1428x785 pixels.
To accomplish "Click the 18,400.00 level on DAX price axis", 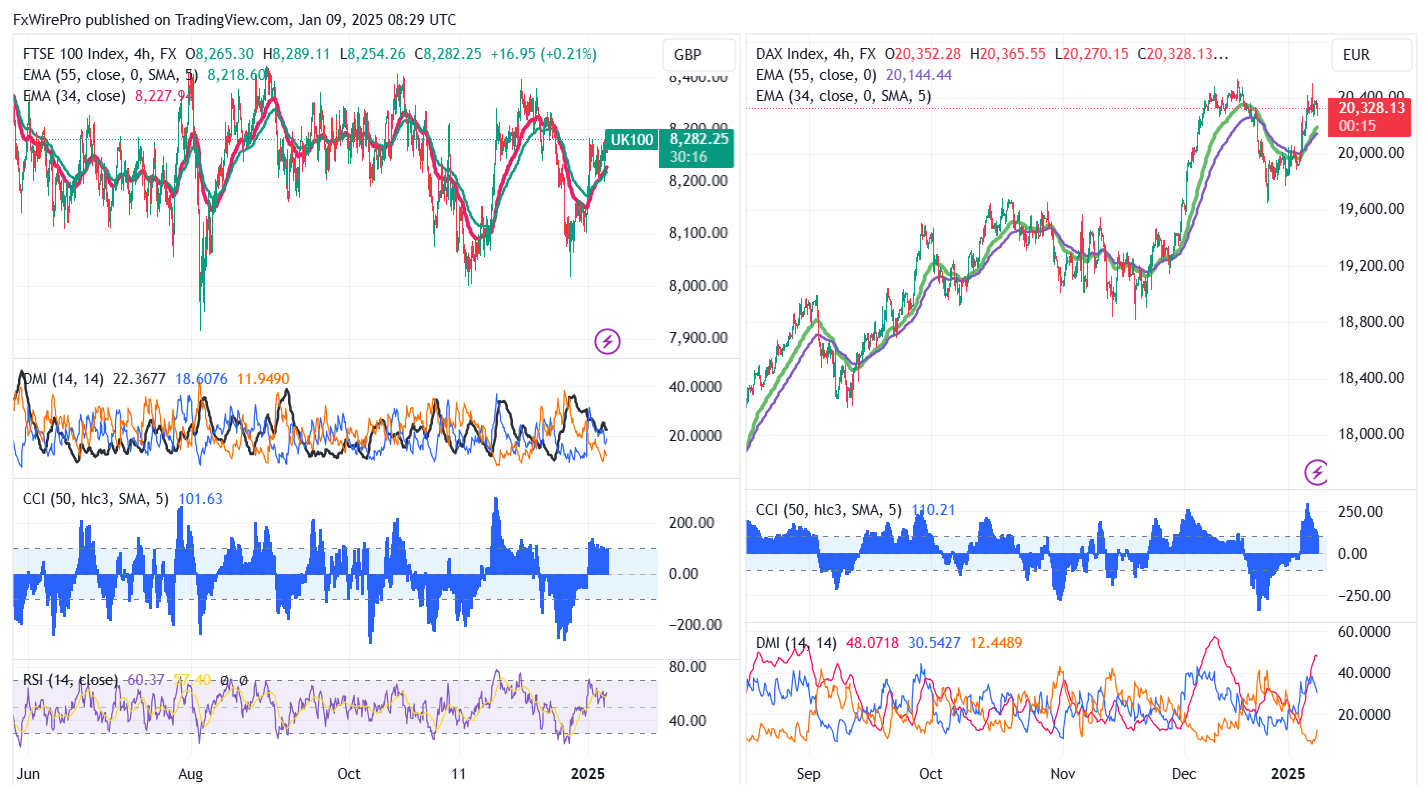I will click(1372, 378).
